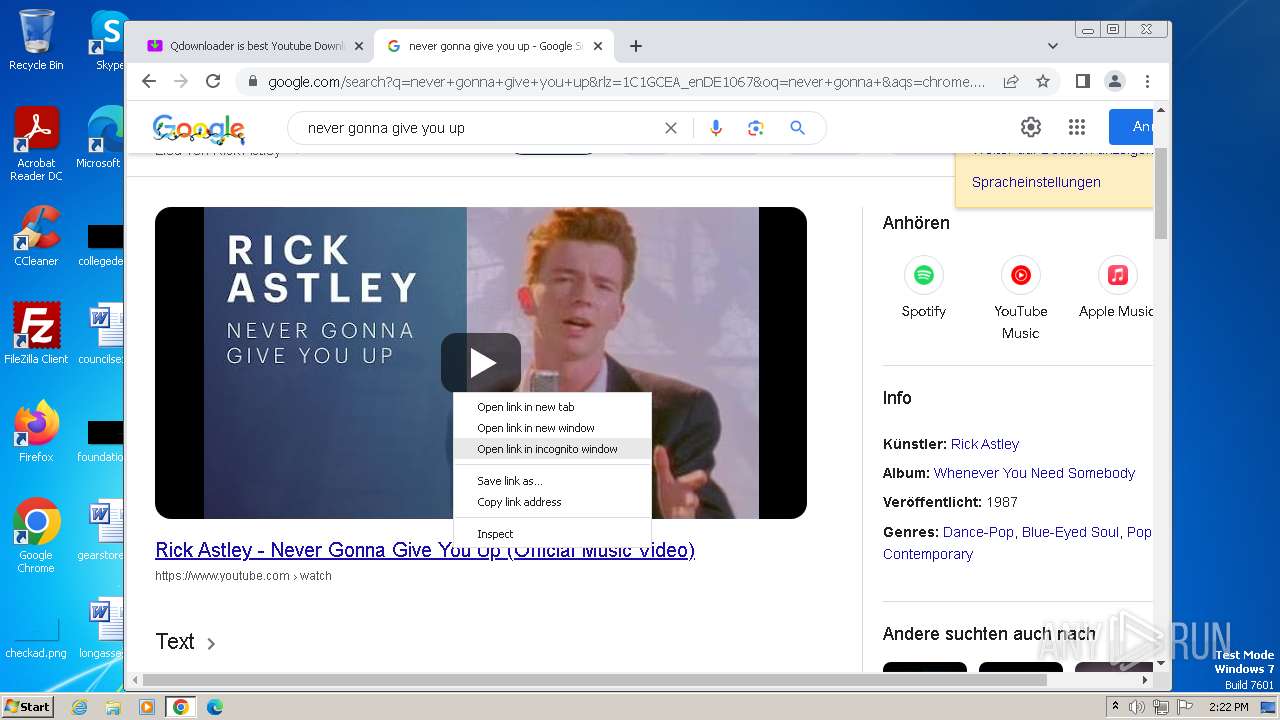This screenshot has width=1280, height=720.
Task: Listen on Spotify icon
Action: [x=924, y=275]
